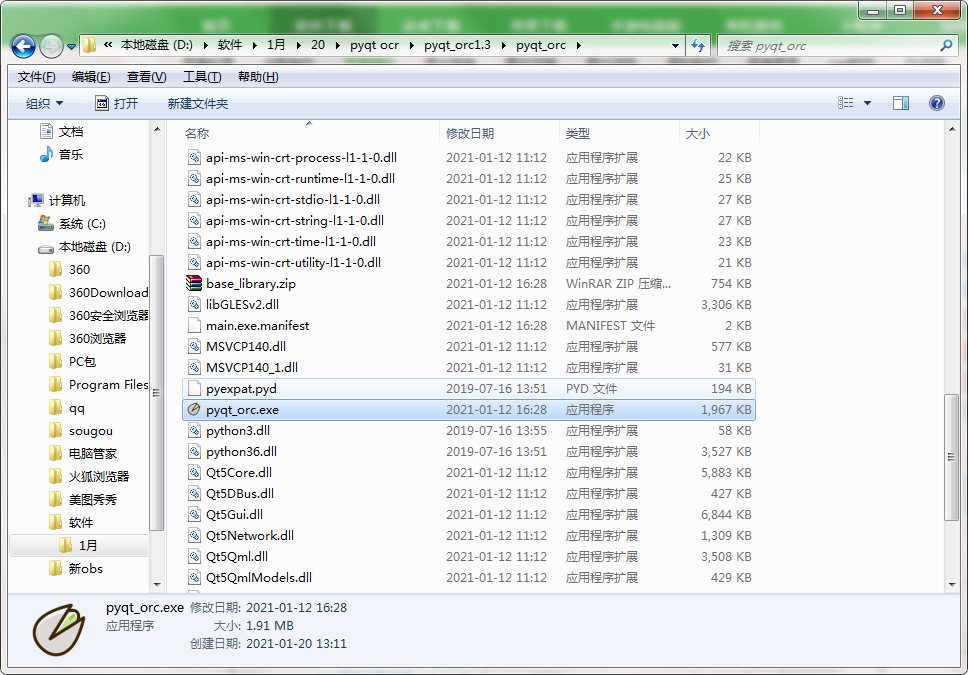Open the 查看(V) menu

click(x=146, y=77)
